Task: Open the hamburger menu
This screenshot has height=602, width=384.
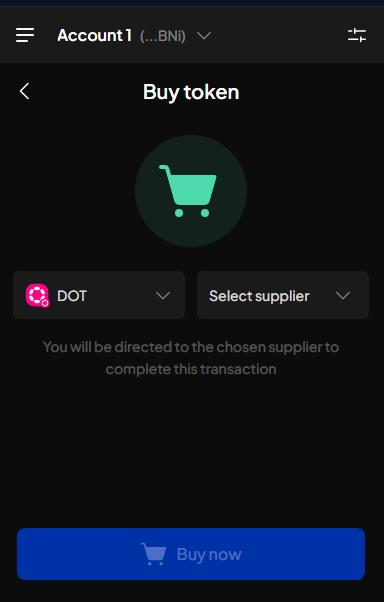Action: [x=25, y=35]
